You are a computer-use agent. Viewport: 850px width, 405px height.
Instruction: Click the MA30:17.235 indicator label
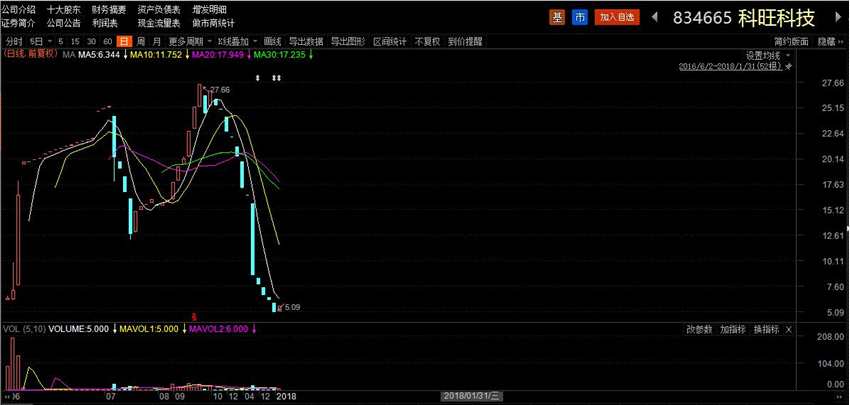point(280,55)
